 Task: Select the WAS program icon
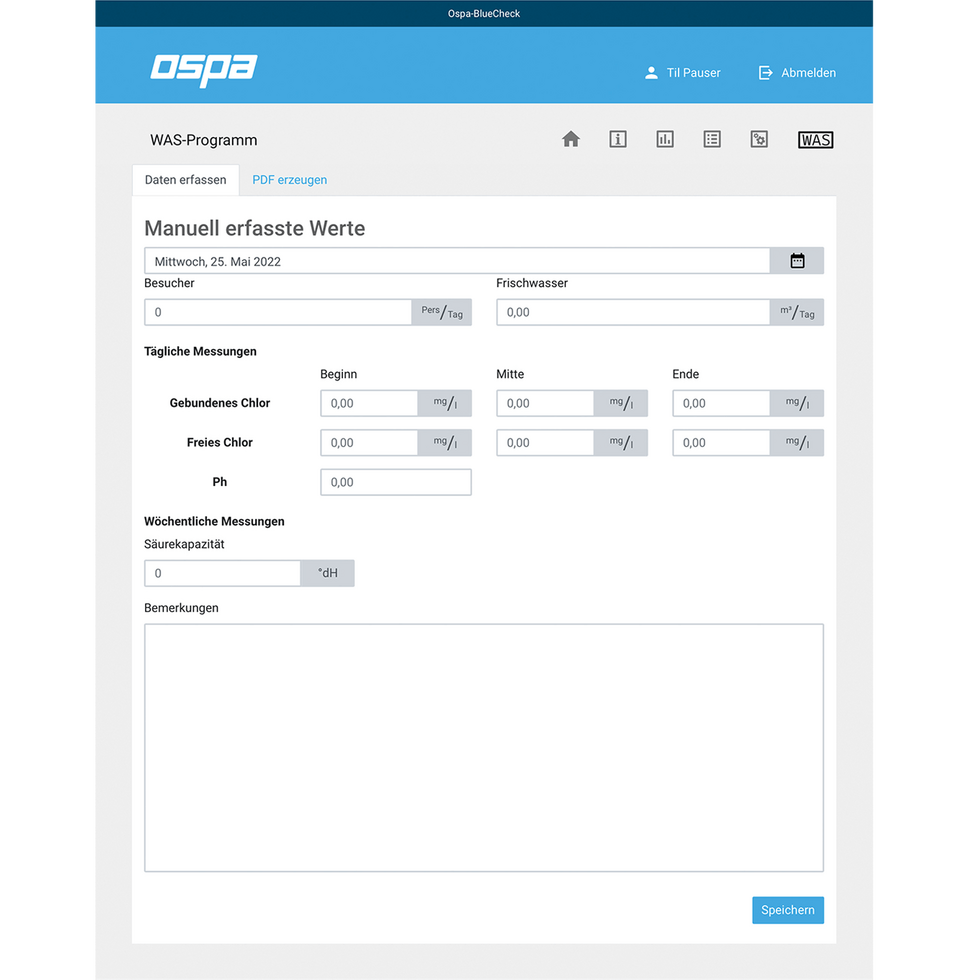[x=815, y=139]
